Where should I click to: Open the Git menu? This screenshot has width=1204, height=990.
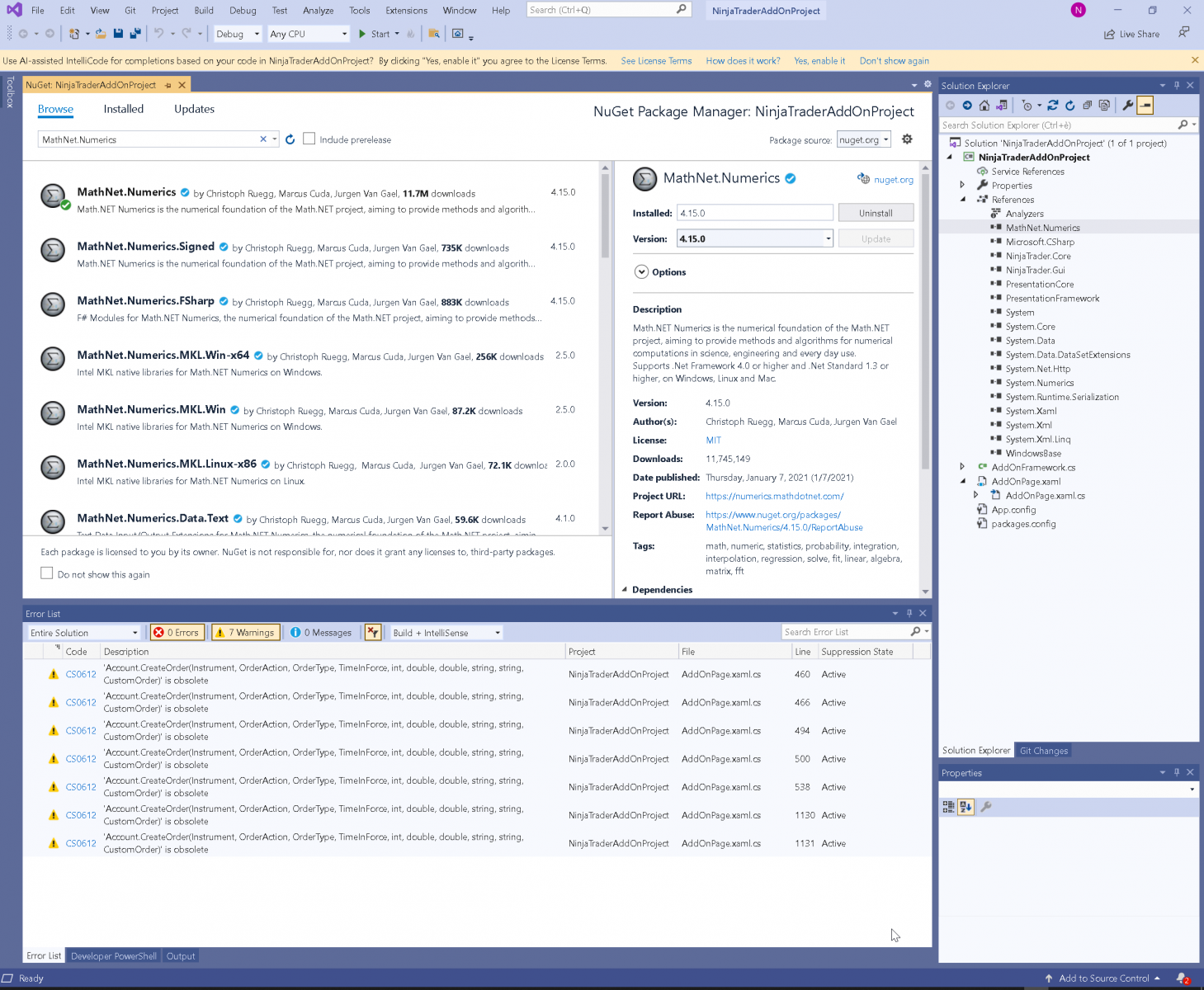pos(130,11)
